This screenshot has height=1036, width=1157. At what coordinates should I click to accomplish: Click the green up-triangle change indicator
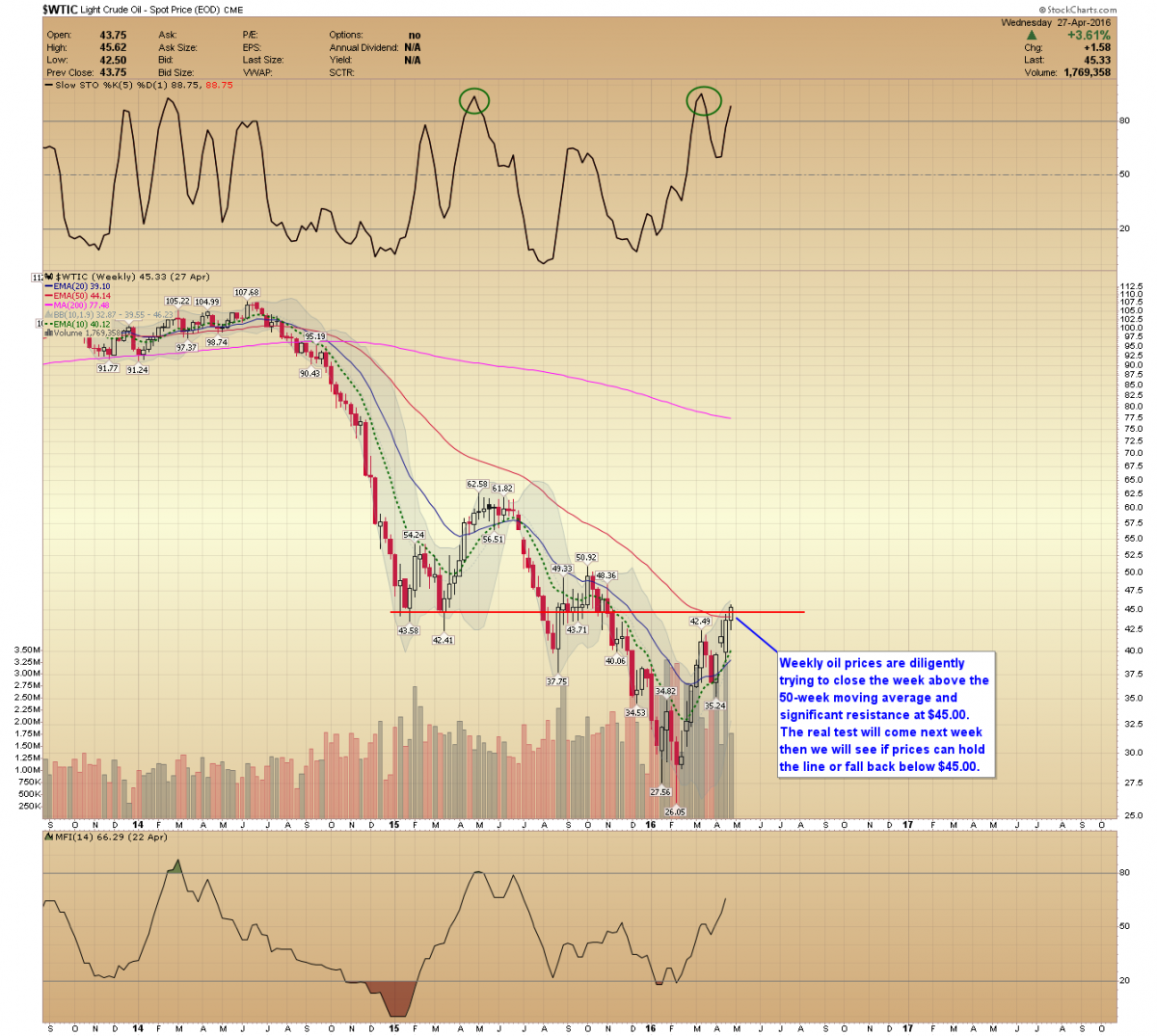pos(1032,36)
